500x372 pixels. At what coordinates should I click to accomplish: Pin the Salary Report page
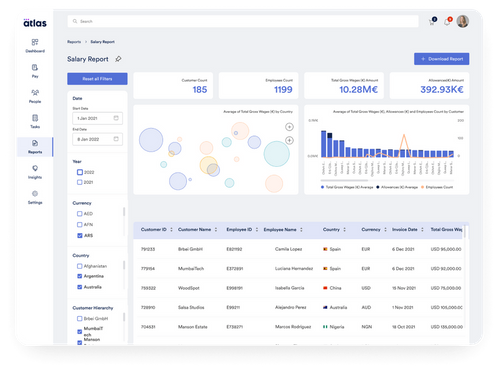tap(118, 59)
